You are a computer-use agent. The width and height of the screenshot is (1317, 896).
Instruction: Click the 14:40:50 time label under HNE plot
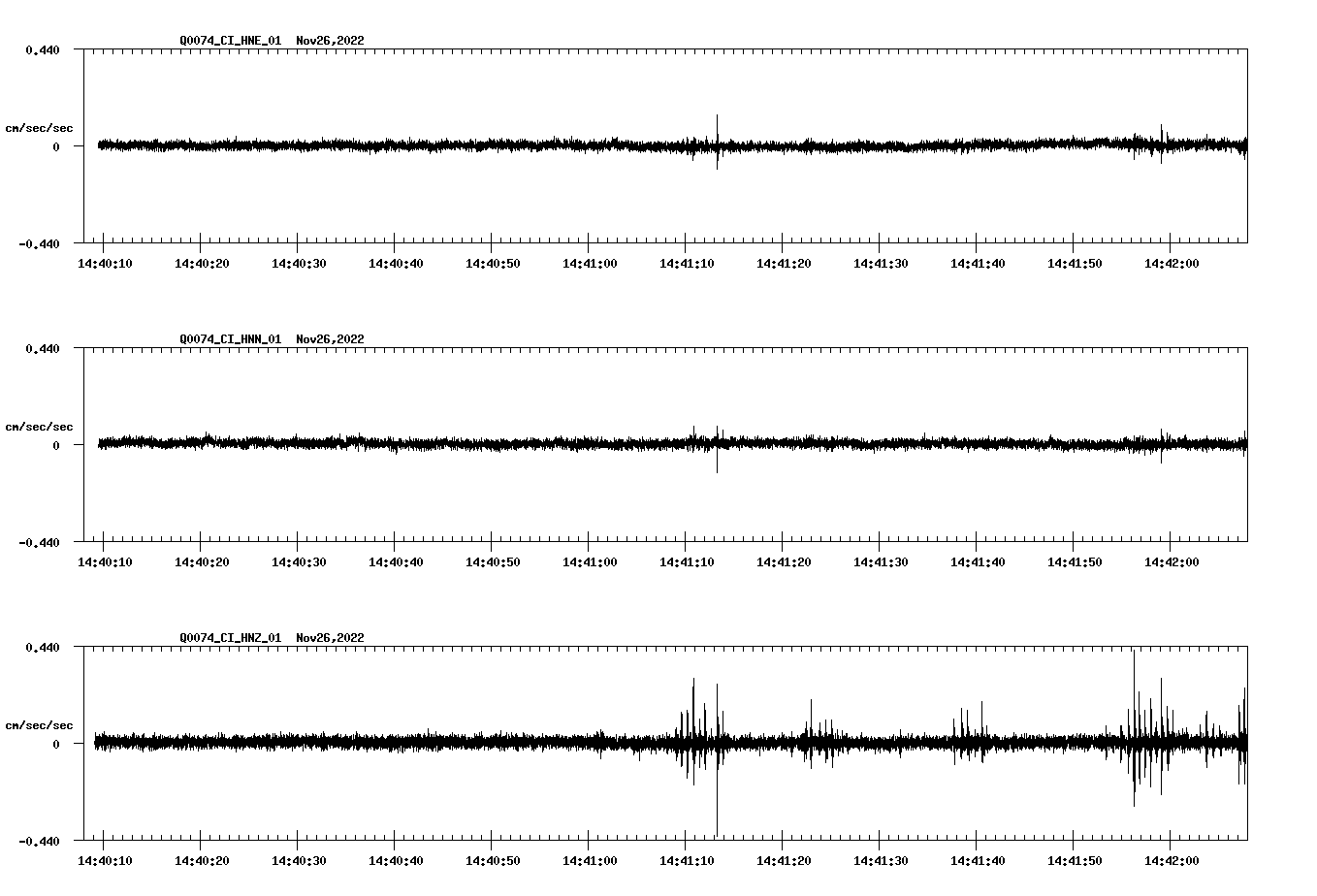click(493, 264)
